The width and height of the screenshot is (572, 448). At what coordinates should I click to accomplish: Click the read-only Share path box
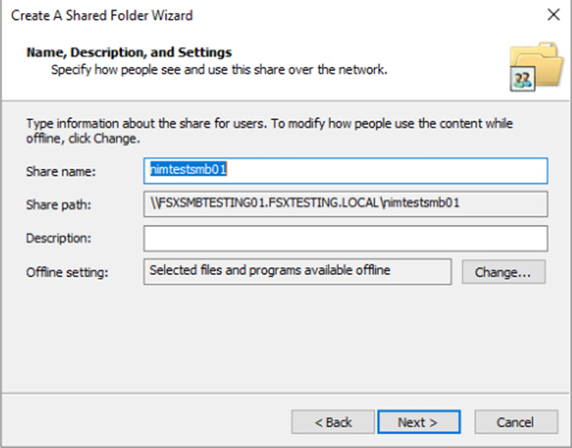[345, 204]
